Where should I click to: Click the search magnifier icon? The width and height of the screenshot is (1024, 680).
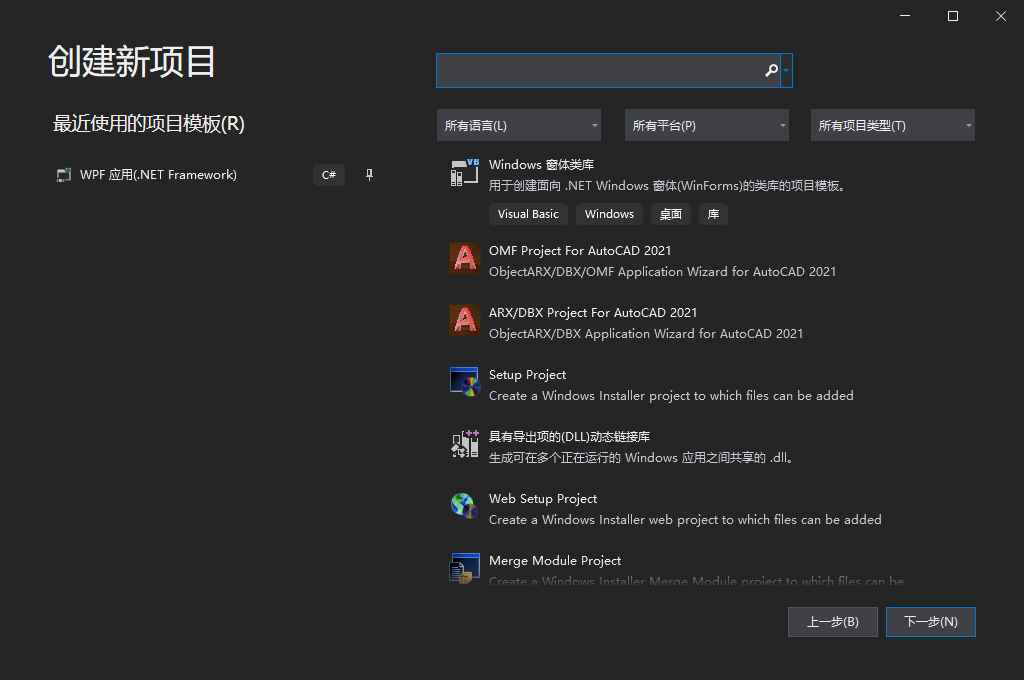[770, 70]
